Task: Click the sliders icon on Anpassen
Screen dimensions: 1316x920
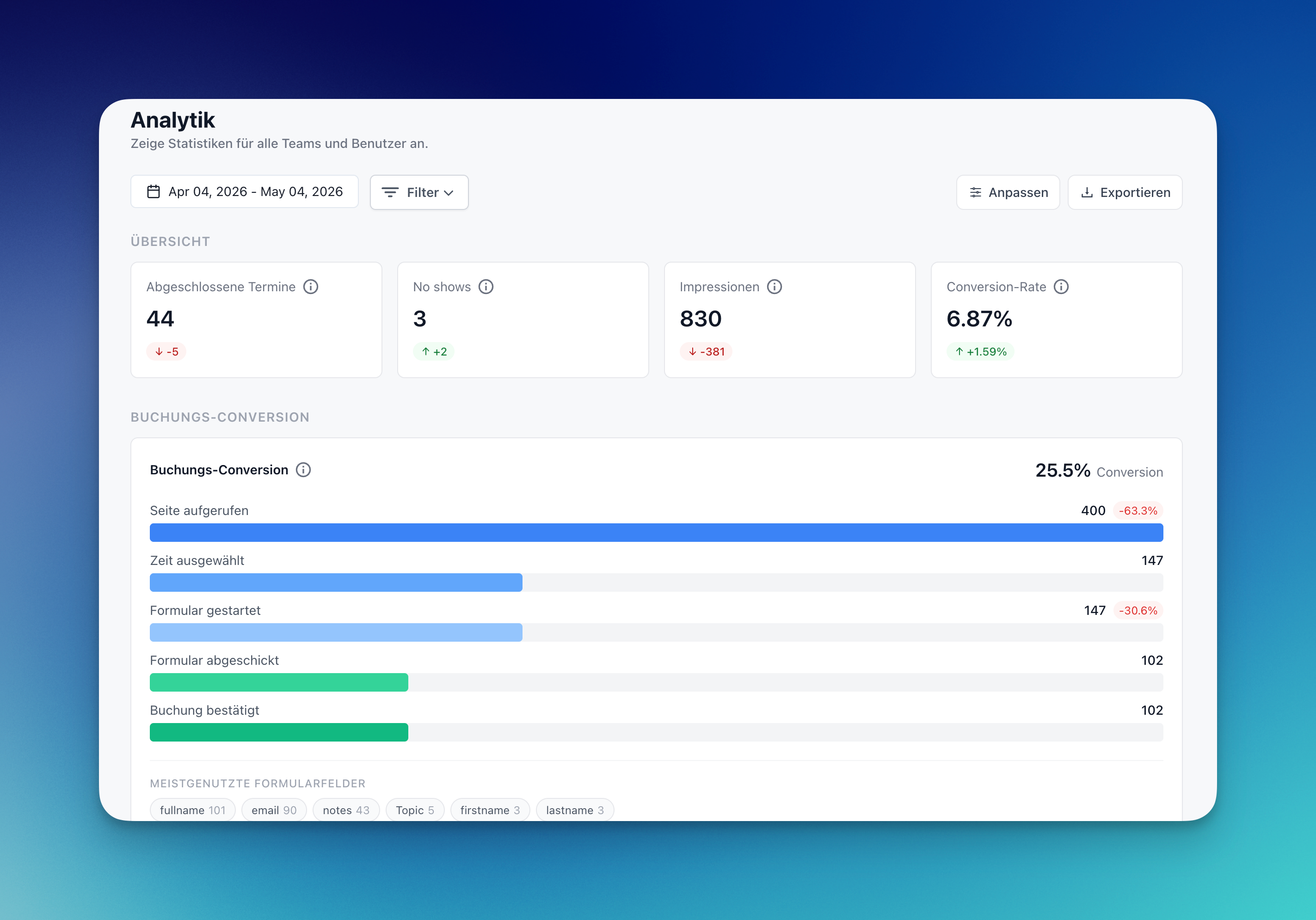Action: click(x=976, y=193)
